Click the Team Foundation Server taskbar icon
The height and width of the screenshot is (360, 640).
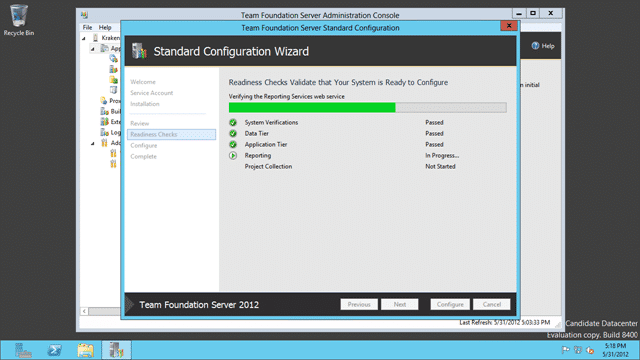[116, 350]
